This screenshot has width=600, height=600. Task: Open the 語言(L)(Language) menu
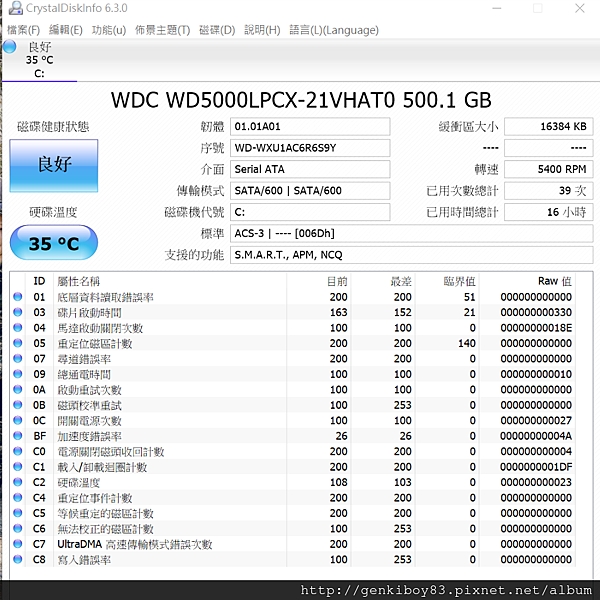tap(334, 30)
